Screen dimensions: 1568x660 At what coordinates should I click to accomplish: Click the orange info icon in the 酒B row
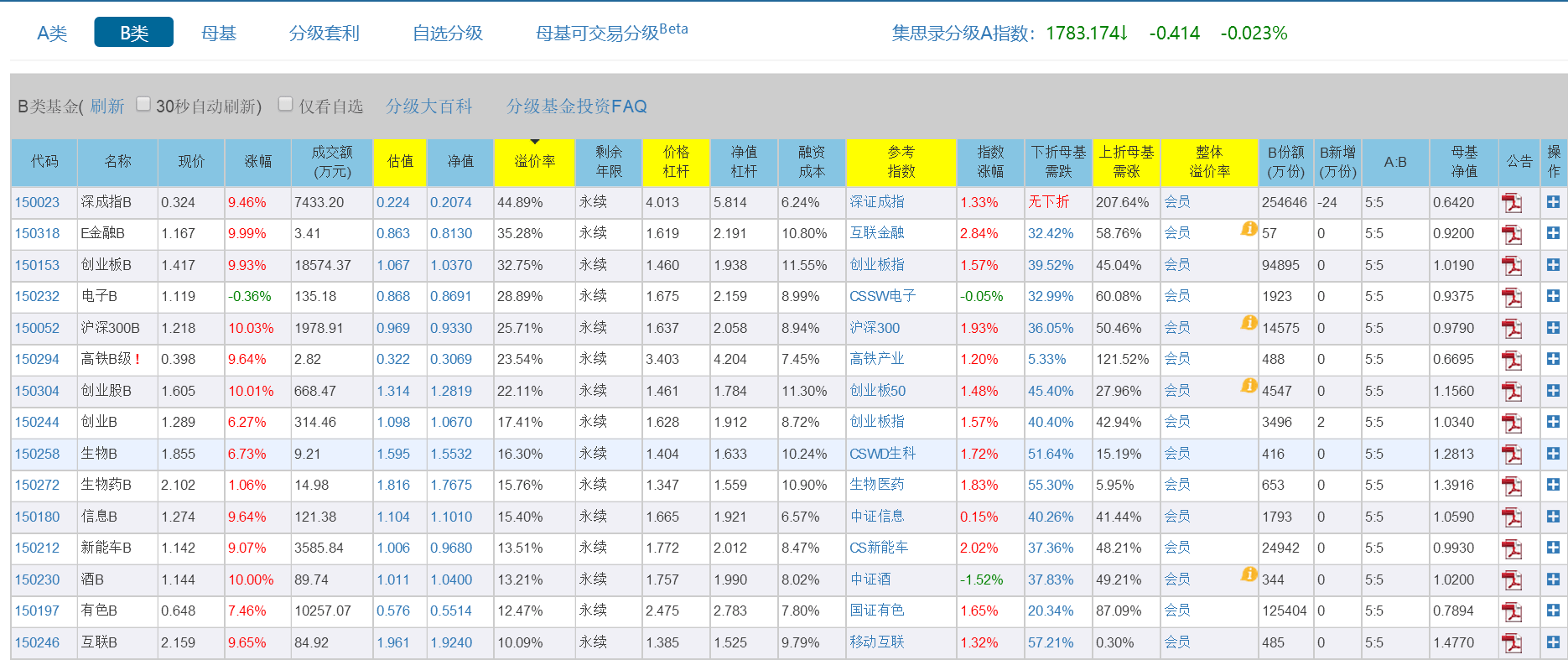coord(1249,574)
